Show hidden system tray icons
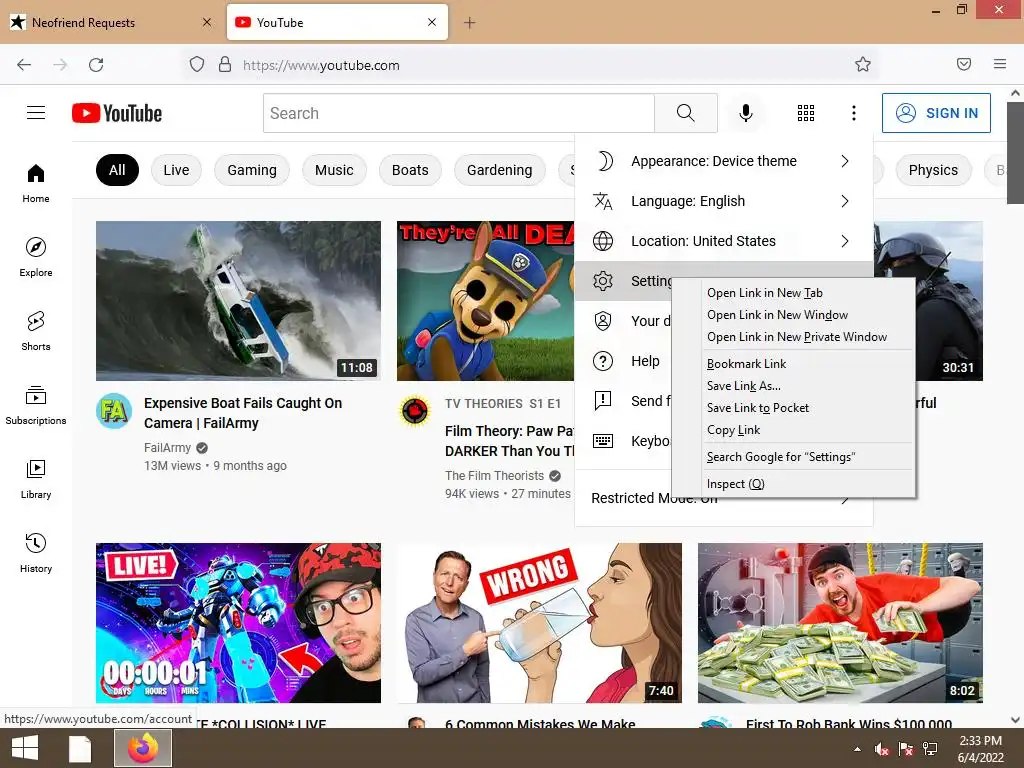This screenshot has width=1024, height=768. (x=857, y=749)
